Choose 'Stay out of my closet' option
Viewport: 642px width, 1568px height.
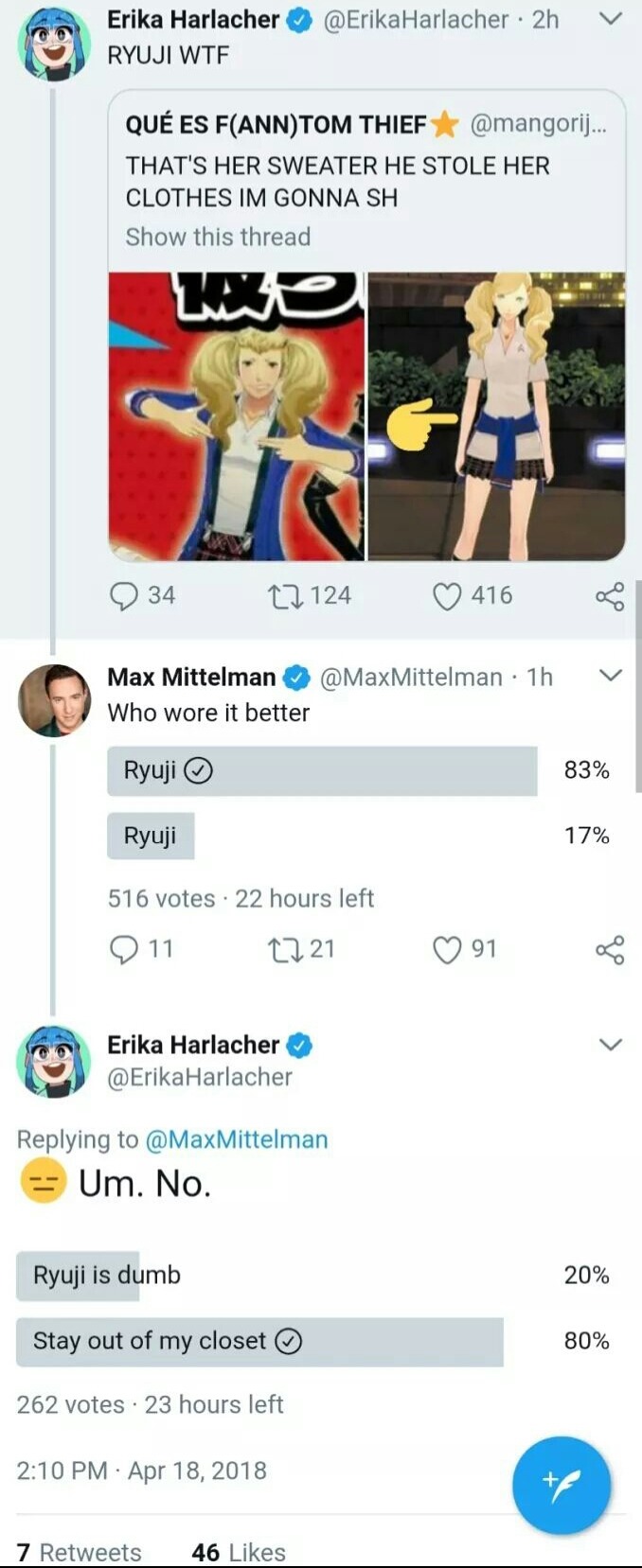pyautogui.click(x=259, y=1342)
